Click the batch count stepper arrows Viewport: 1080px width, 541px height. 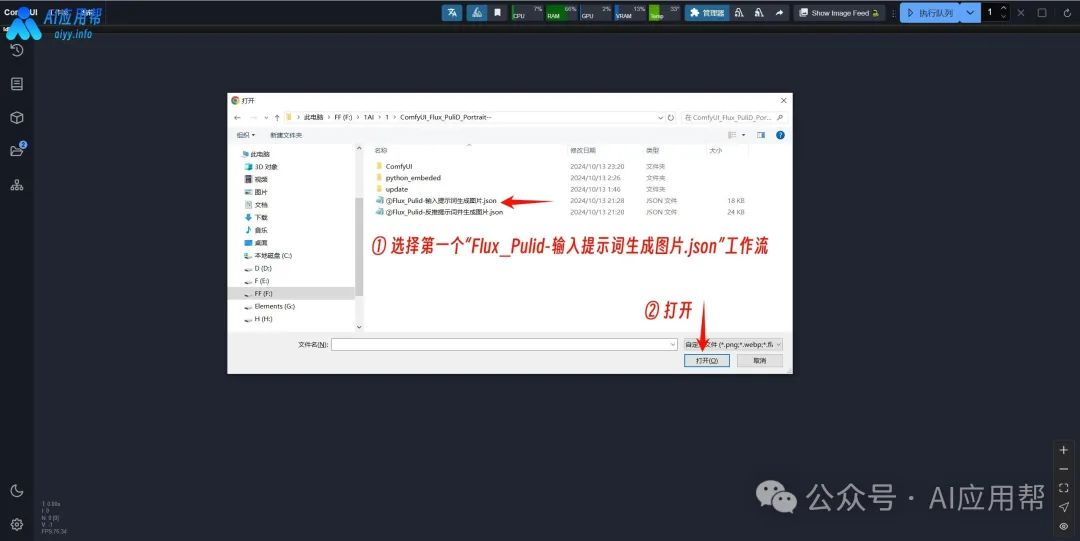pyautogui.click(x=1004, y=12)
